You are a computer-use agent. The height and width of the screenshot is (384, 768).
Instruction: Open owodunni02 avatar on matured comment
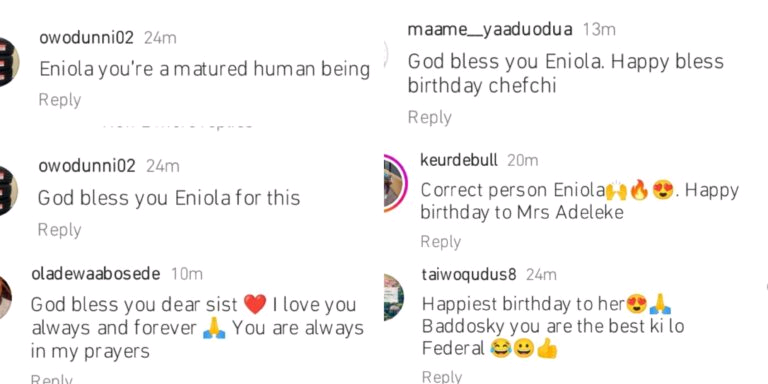[x=9, y=62]
